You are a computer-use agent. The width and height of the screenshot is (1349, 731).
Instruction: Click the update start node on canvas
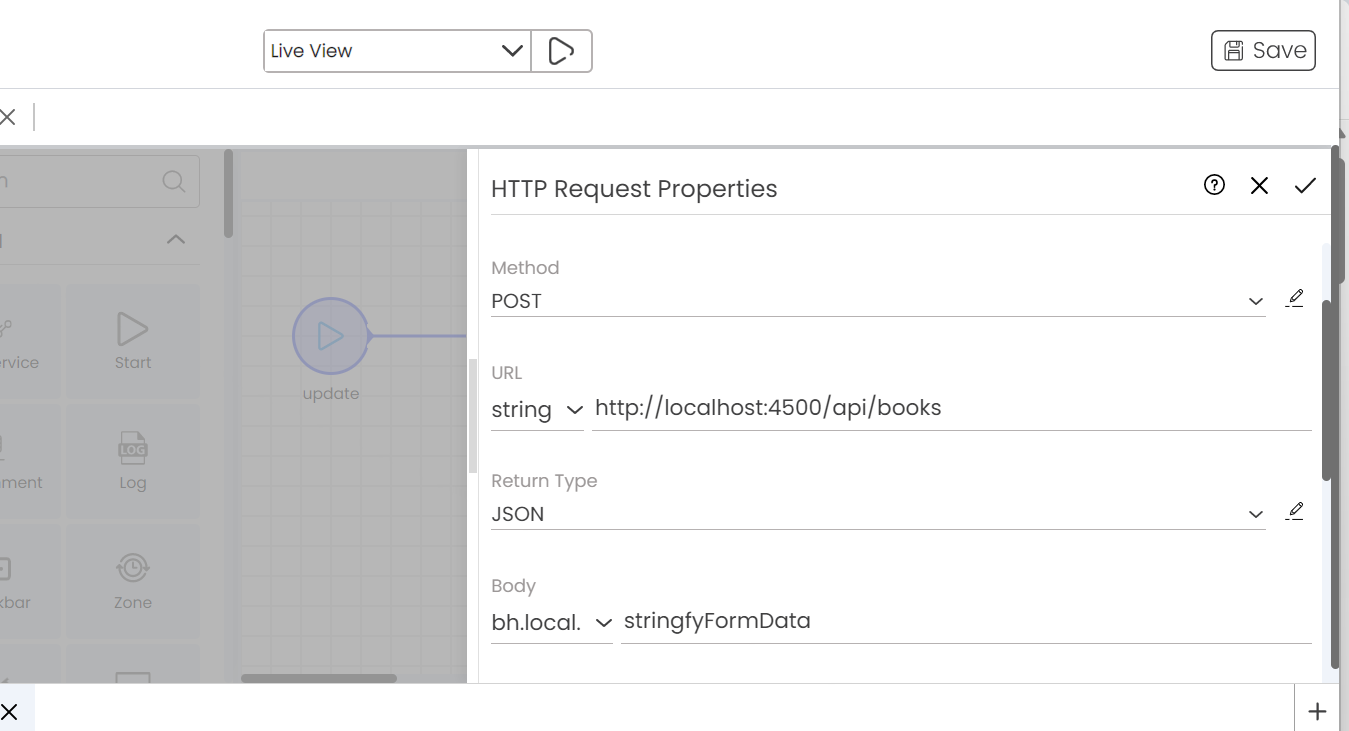tap(331, 336)
